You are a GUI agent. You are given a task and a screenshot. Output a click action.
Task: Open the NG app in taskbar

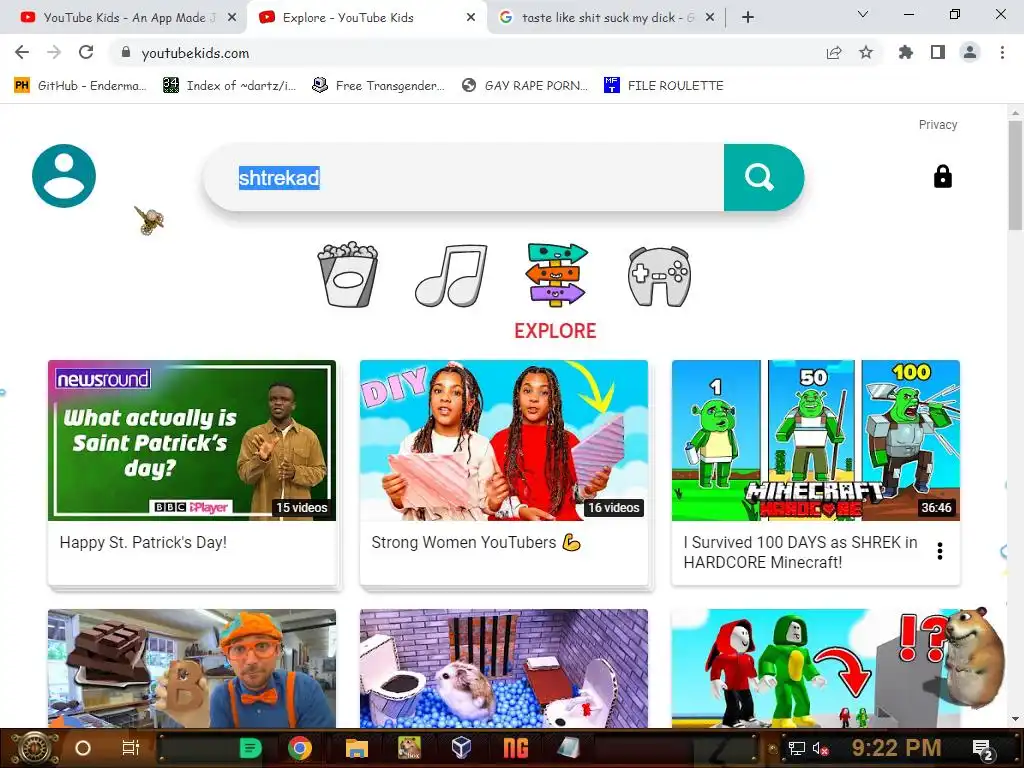pyautogui.click(x=516, y=748)
